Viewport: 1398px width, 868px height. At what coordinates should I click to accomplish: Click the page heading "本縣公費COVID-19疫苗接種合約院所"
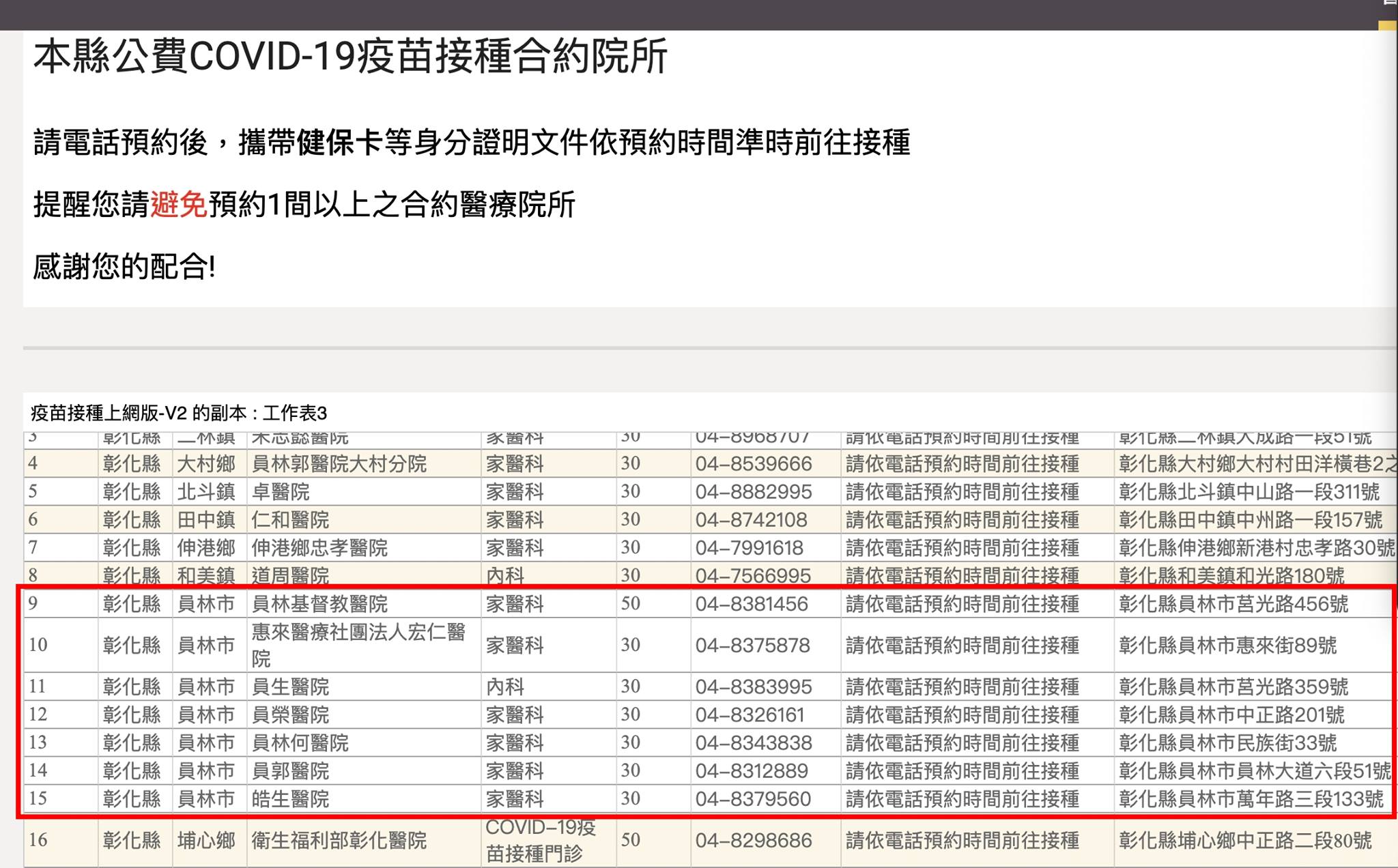[350, 56]
